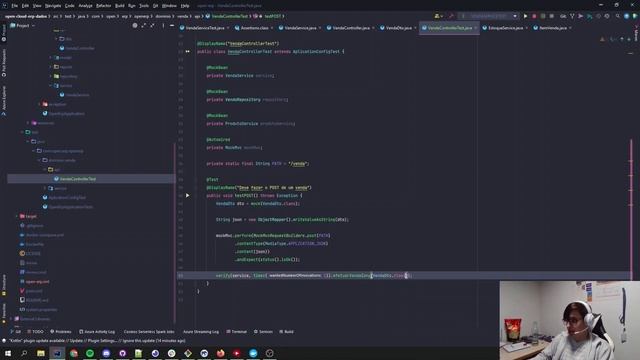Open Windows Start menu
This screenshot has height=360, width=640.
[x=8, y=353]
